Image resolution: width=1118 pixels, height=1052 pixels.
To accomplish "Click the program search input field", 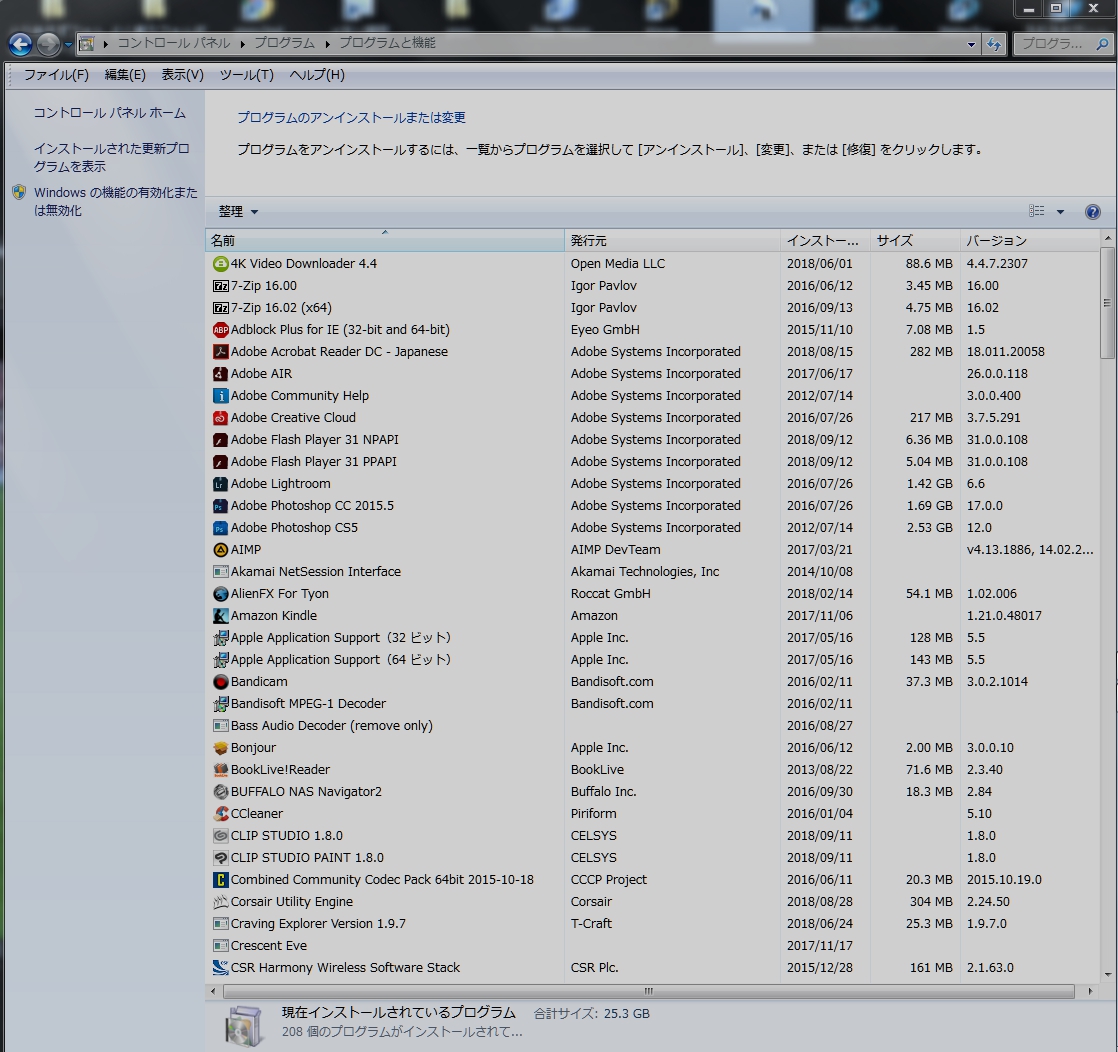I will click(1058, 44).
